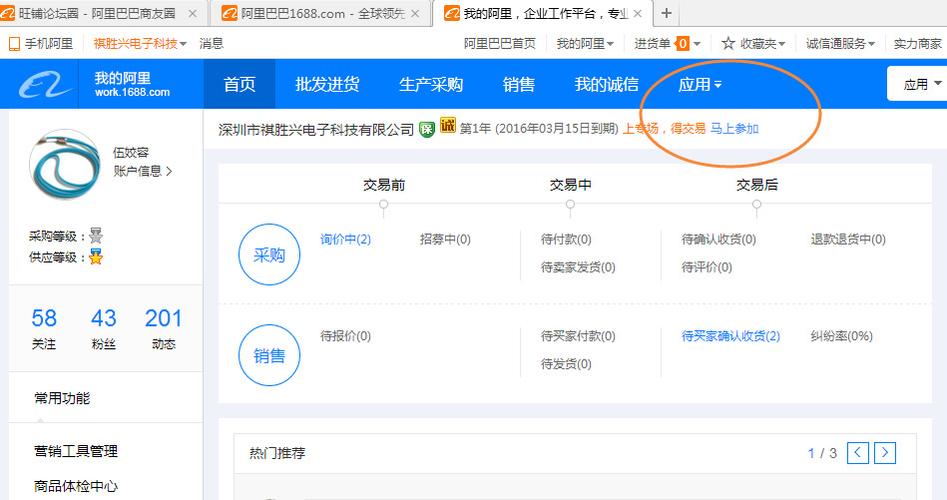The image size is (947, 500).
Task: Open 营销工具管理 in sidebar
Action: tap(75, 451)
